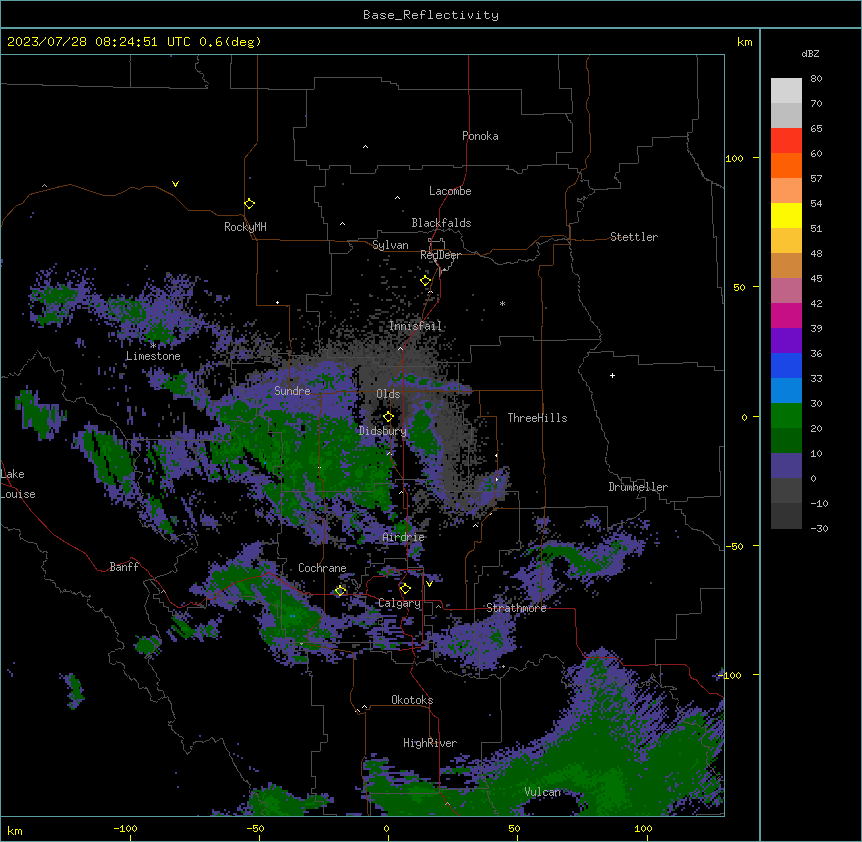Click the white asterisk marker above Limestone
Image resolution: width=862 pixels, height=842 pixels.
[153, 346]
